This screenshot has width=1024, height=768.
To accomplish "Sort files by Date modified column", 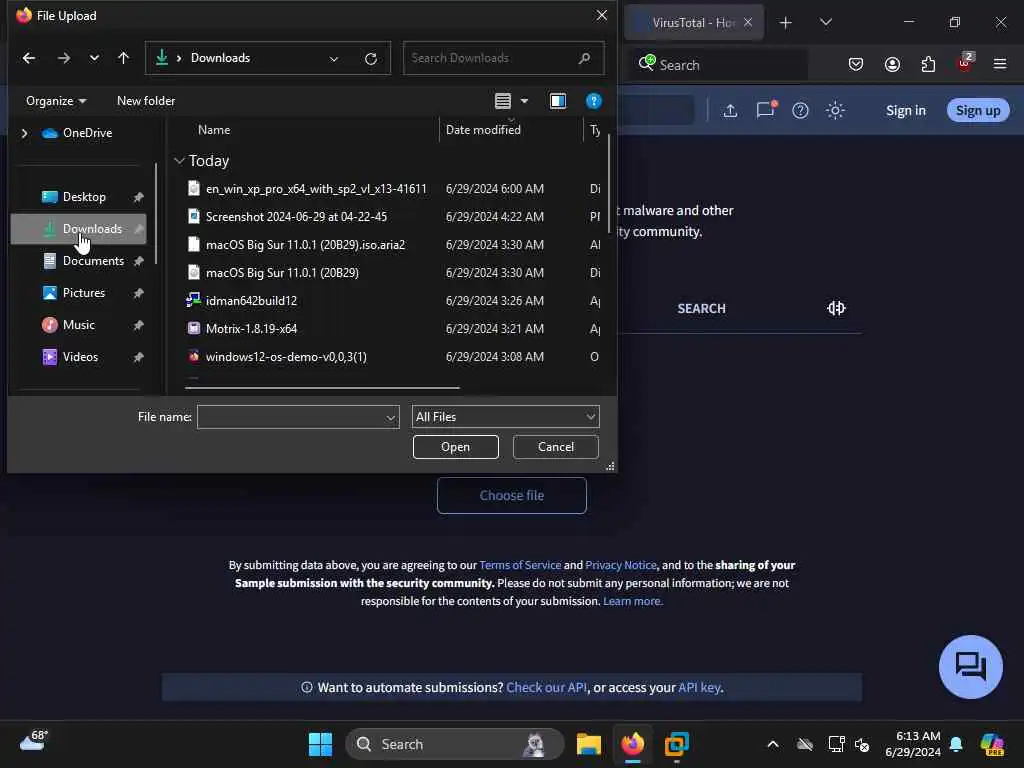I will pos(483,130).
